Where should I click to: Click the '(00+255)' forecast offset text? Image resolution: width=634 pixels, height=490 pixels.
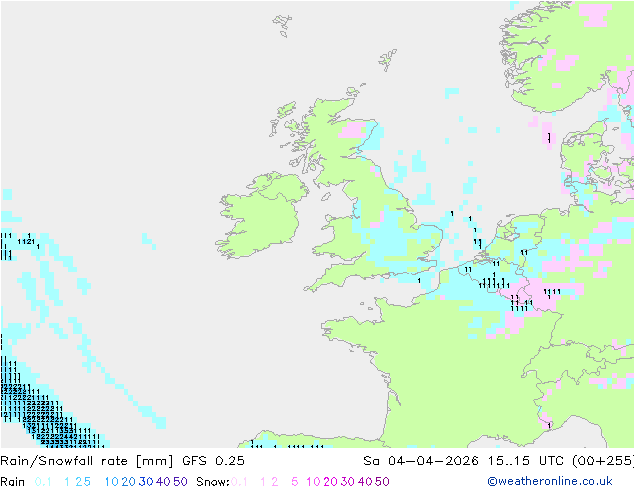[603, 461]
